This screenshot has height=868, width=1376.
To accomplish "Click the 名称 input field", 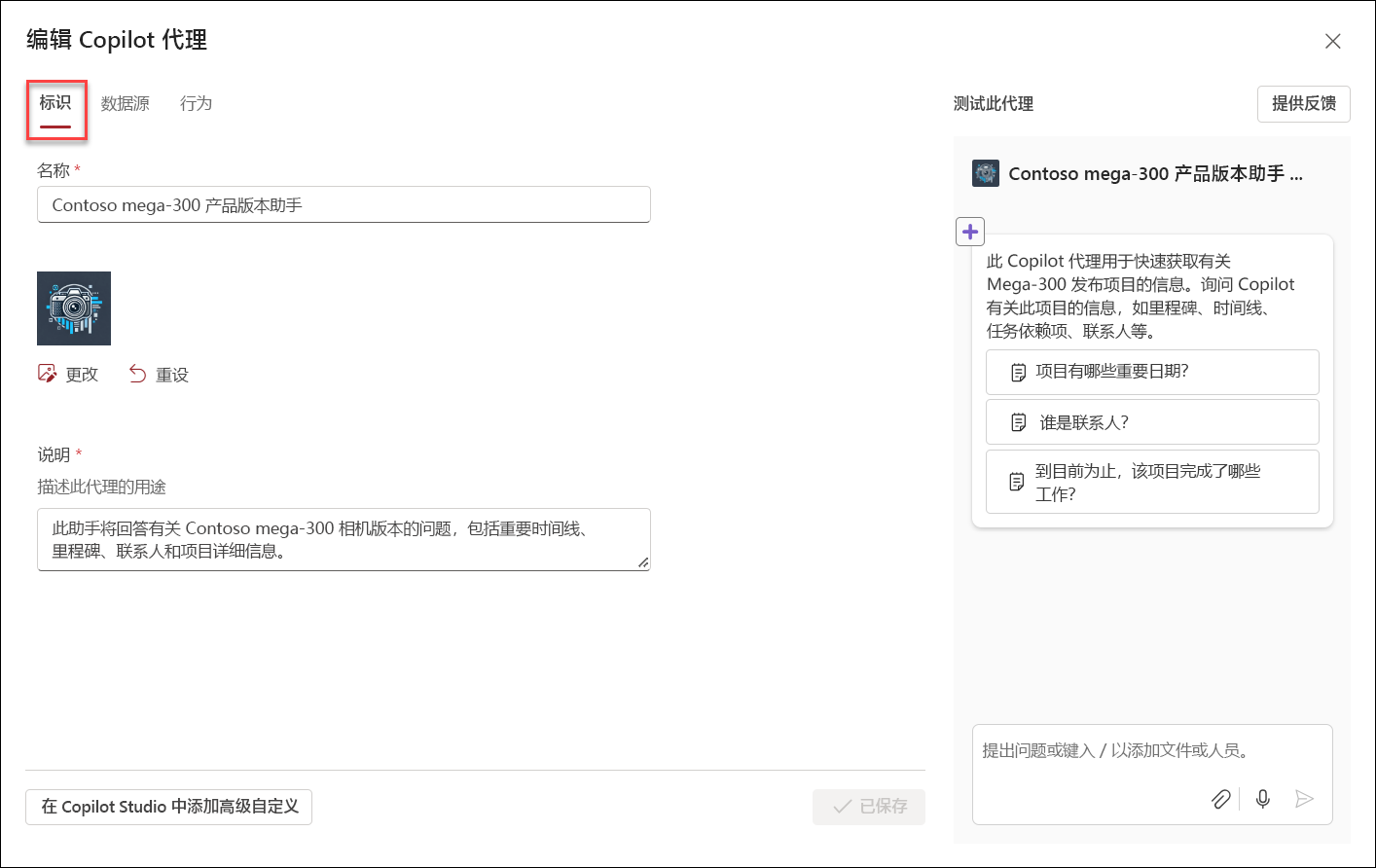I will (x=344, y=204).
